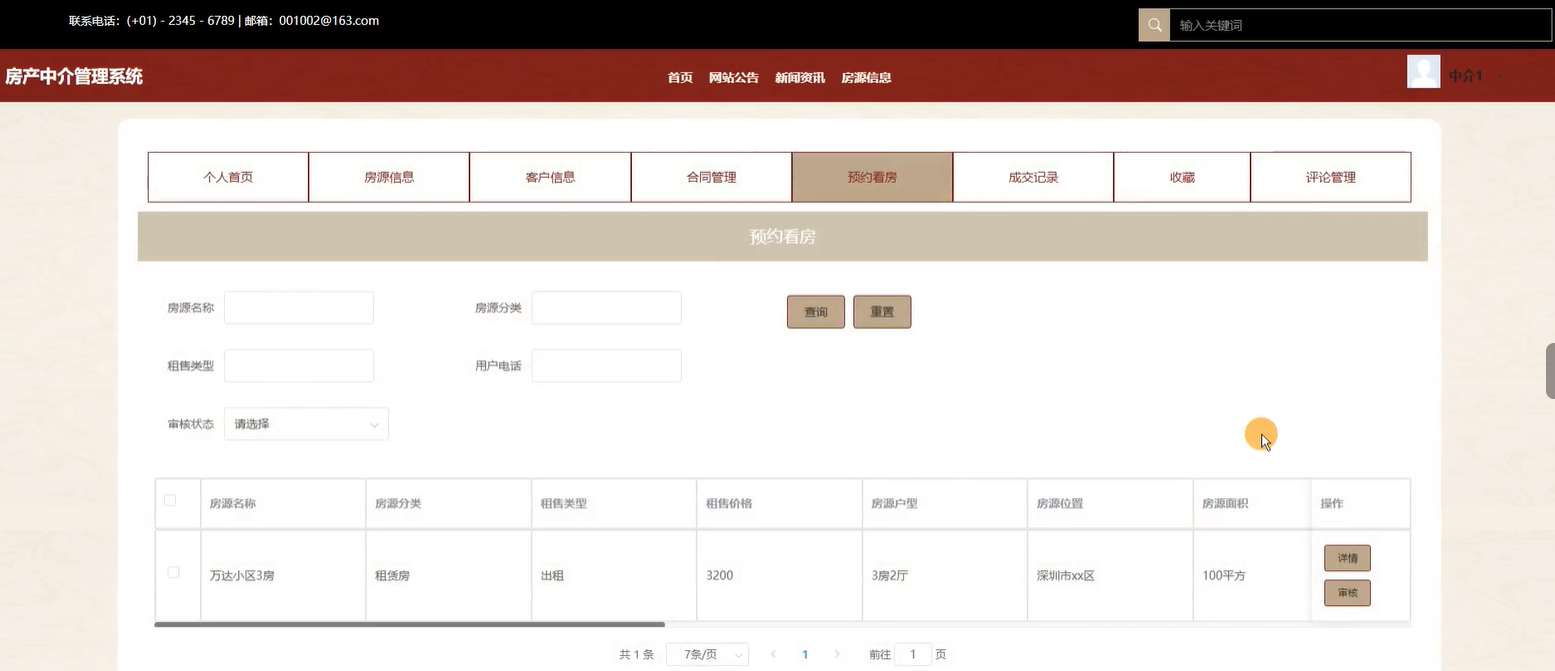1555x671 pixels.
Task: Check the 万达小区3房 row checkbox
Action: pyautogui.click(x=173, y=573)
